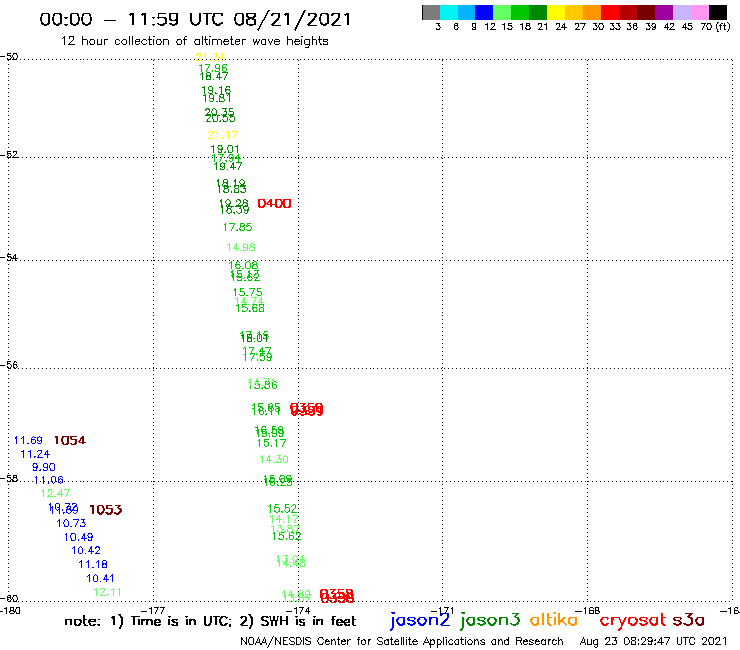Click the blue value 11.06

coord(49,481)
